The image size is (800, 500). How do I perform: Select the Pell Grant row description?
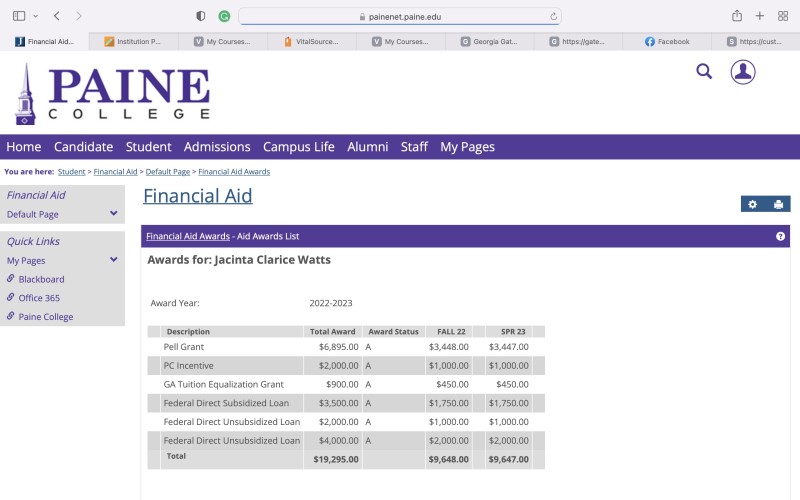[184, 347]
